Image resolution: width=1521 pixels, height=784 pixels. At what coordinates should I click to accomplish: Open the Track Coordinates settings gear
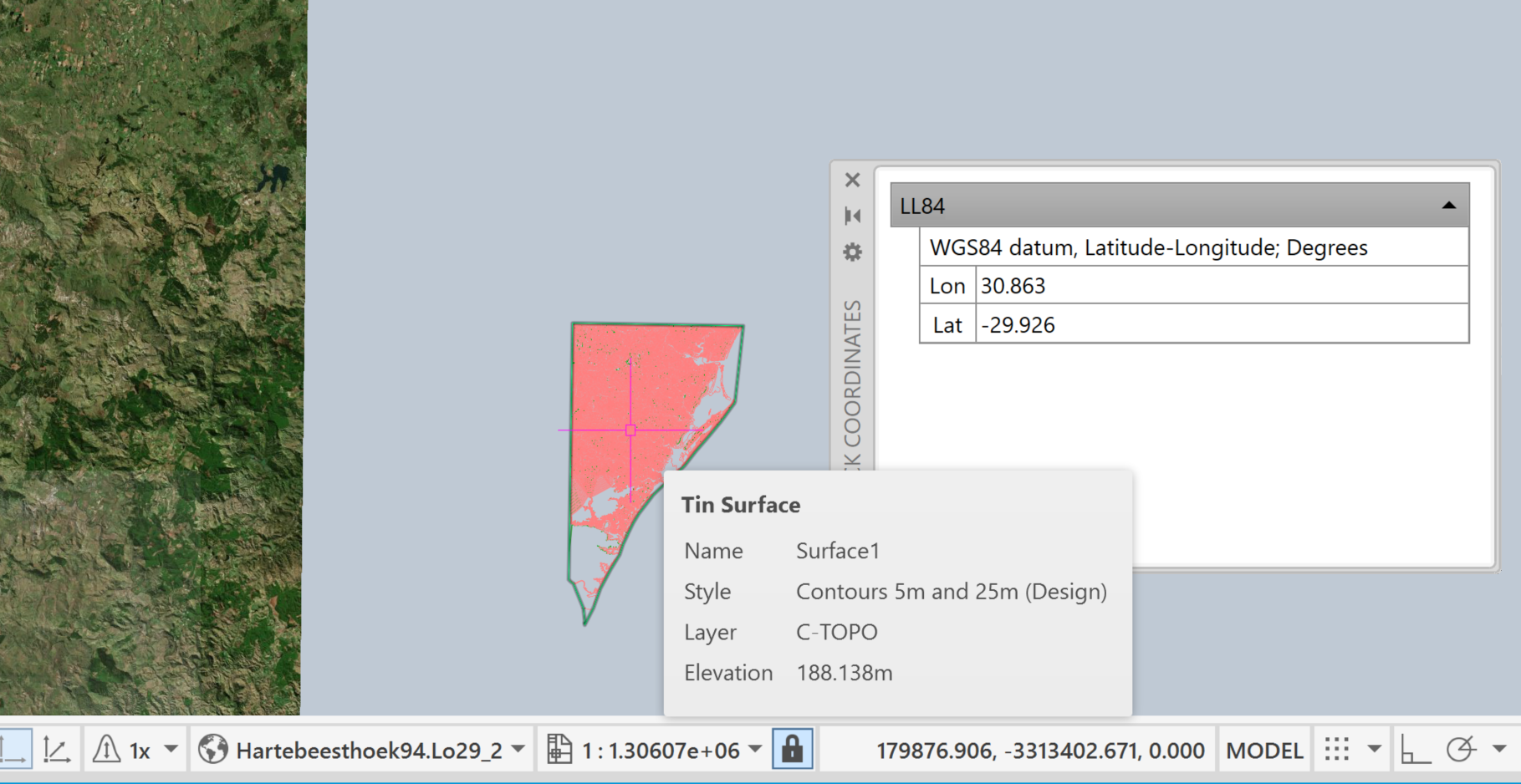[852, 252]
